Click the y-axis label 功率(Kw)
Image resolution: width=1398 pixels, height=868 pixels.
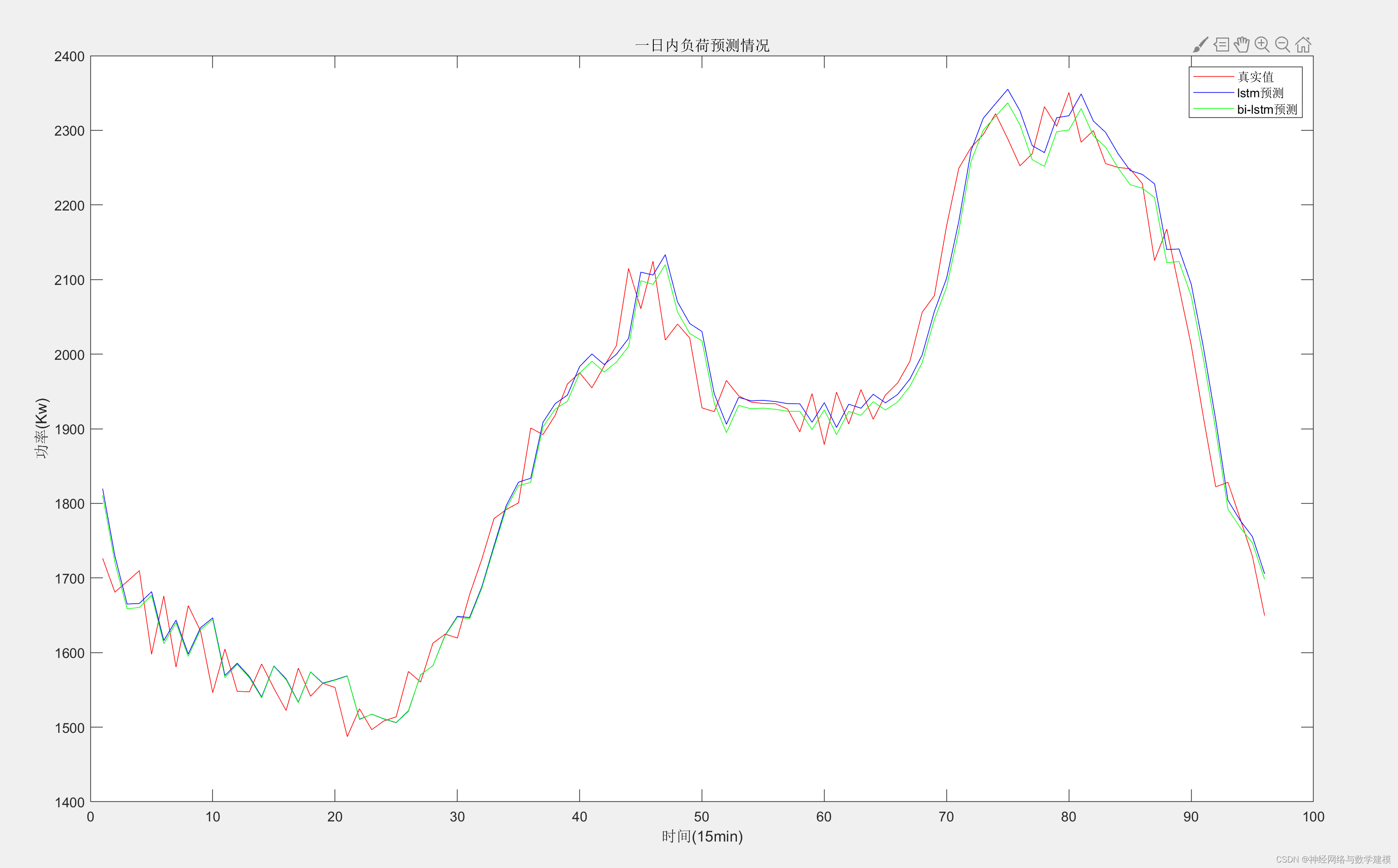[42, 428]
